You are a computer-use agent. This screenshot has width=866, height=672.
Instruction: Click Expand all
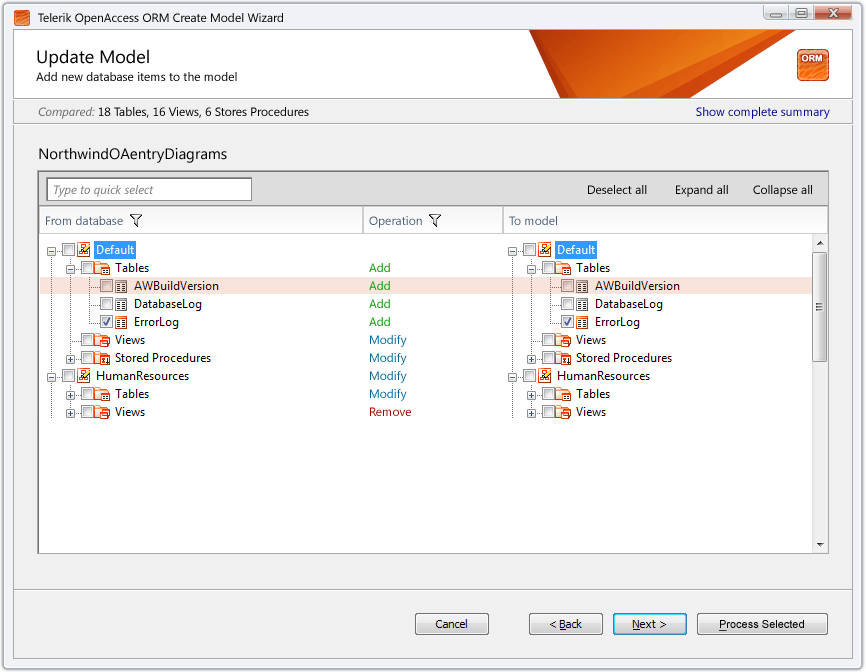701,190
